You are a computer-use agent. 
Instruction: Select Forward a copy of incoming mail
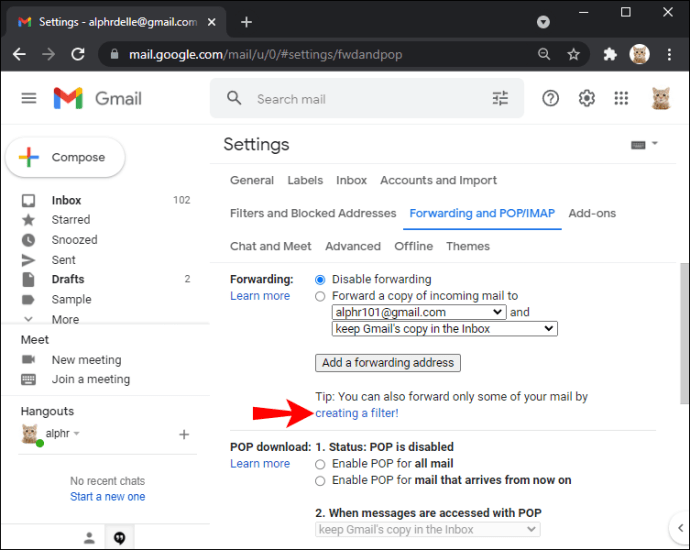tap(320, 297)
